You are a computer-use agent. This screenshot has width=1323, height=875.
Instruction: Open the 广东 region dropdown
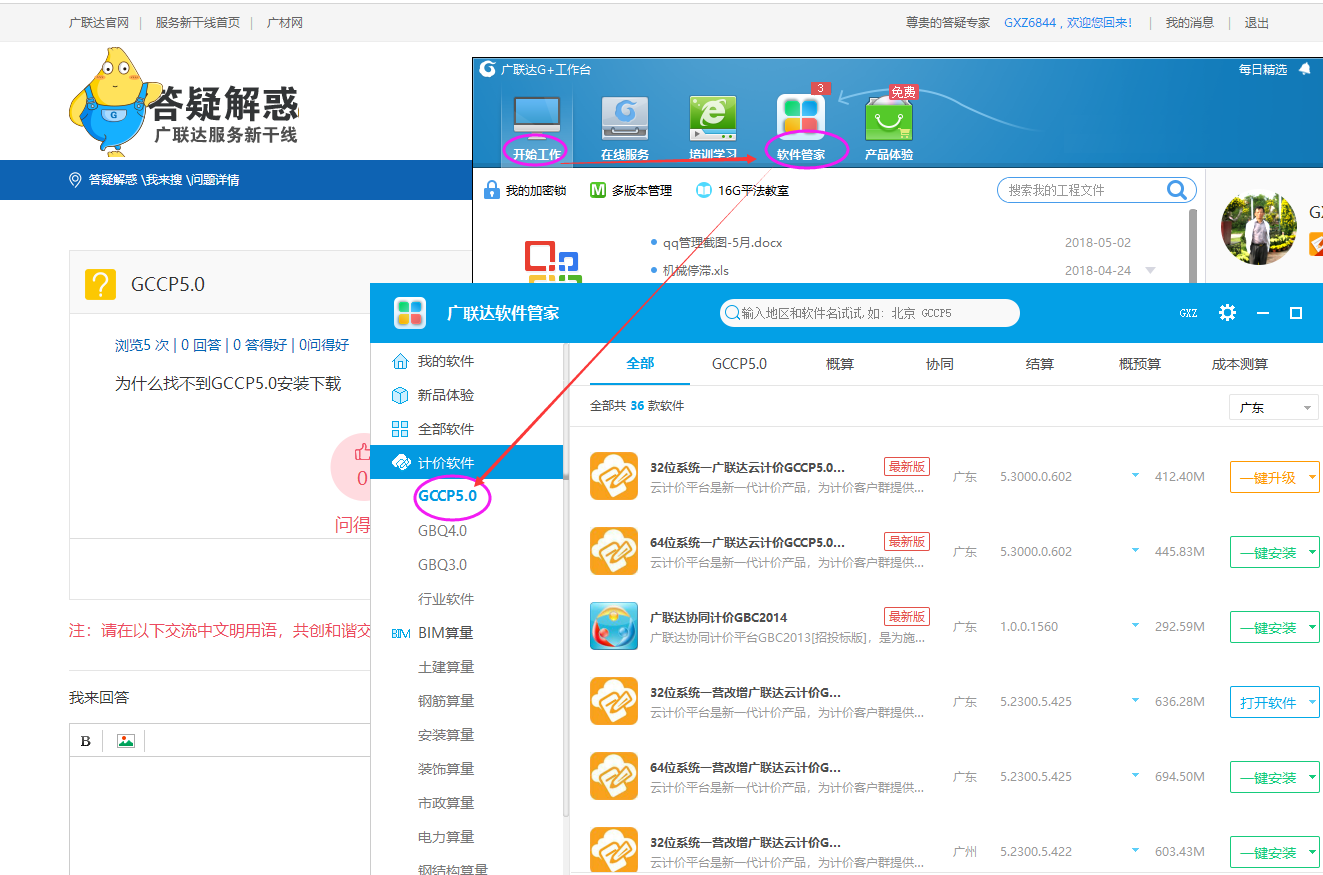point(1274,408)
